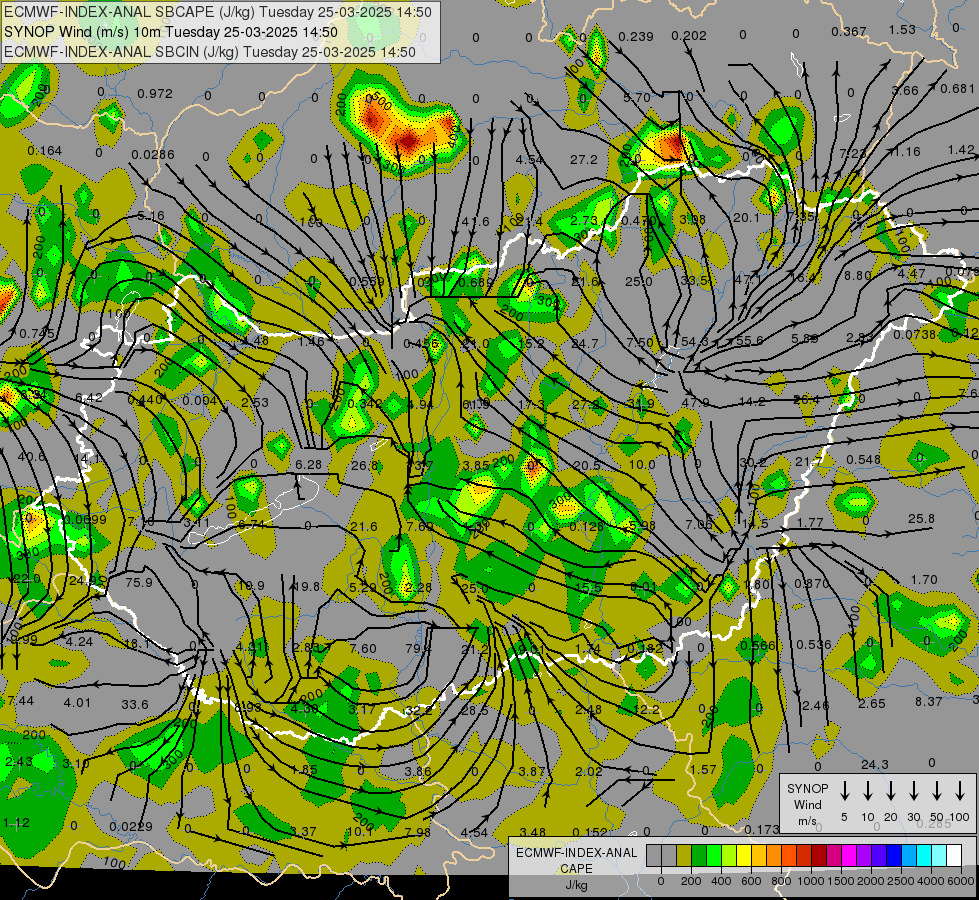Select the SBCAPE title line
Screen dimensions: 979x900
217,12
